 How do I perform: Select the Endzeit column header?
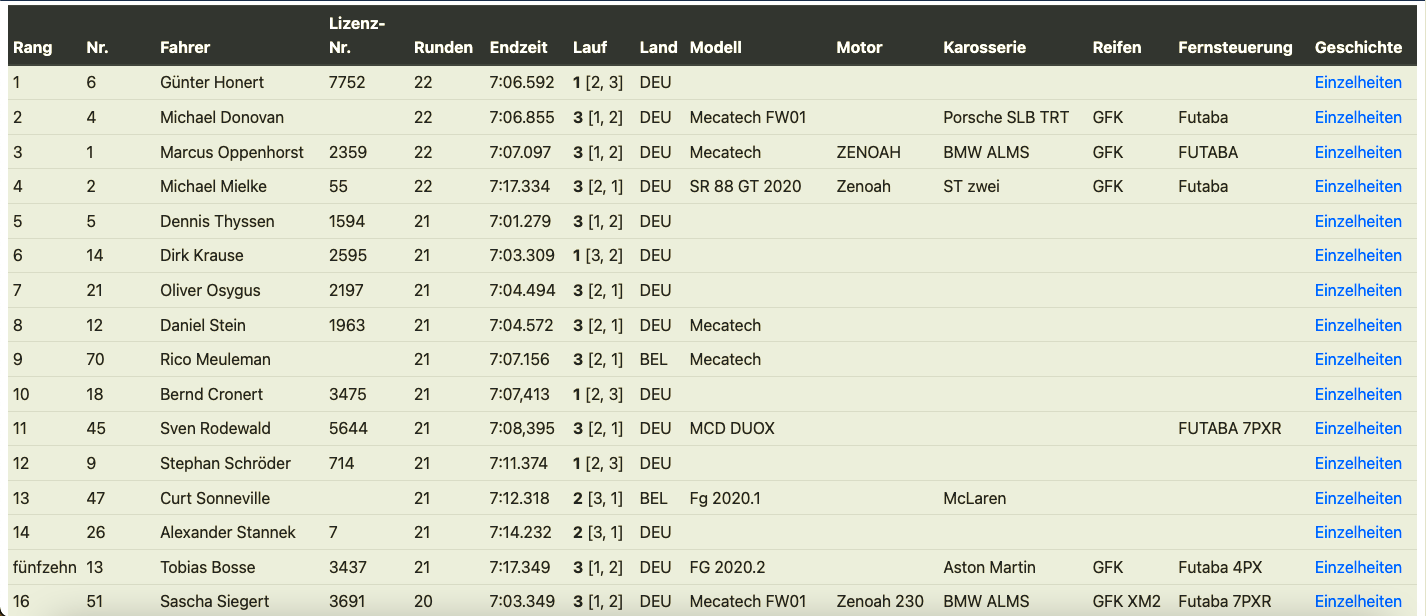(519, 48)
